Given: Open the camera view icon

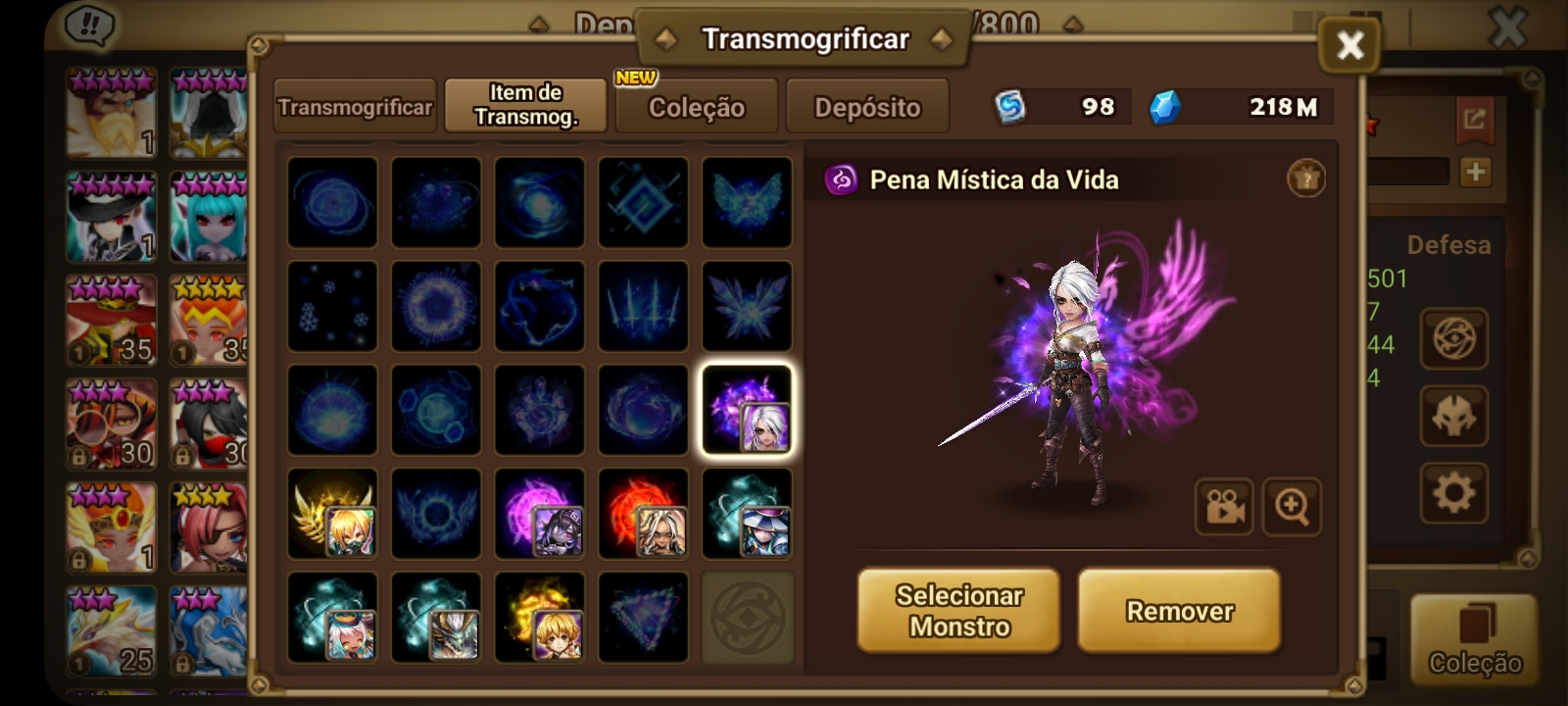Looking at the screenshot, I should (x=1223, y=507).
